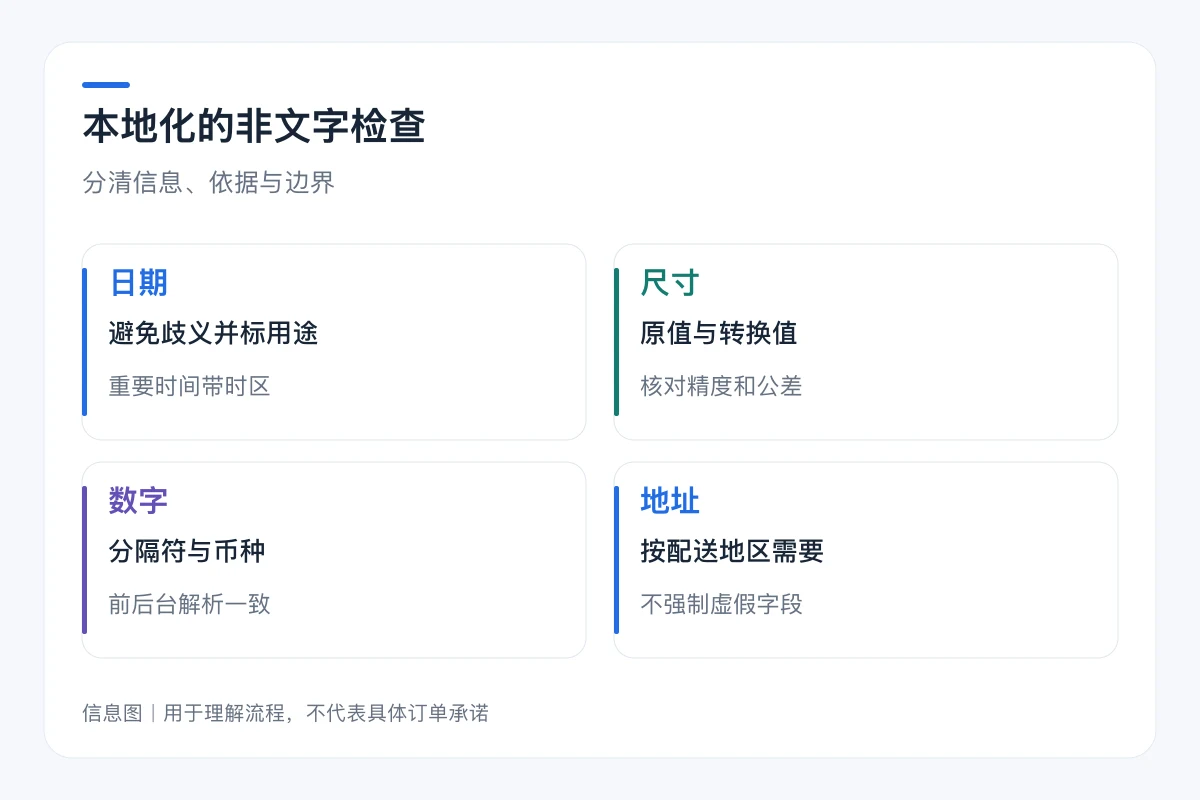The height and width of the screenshot is (800, 1200).
Task: Open the 数字 card heading
Action: click(138, 501)
